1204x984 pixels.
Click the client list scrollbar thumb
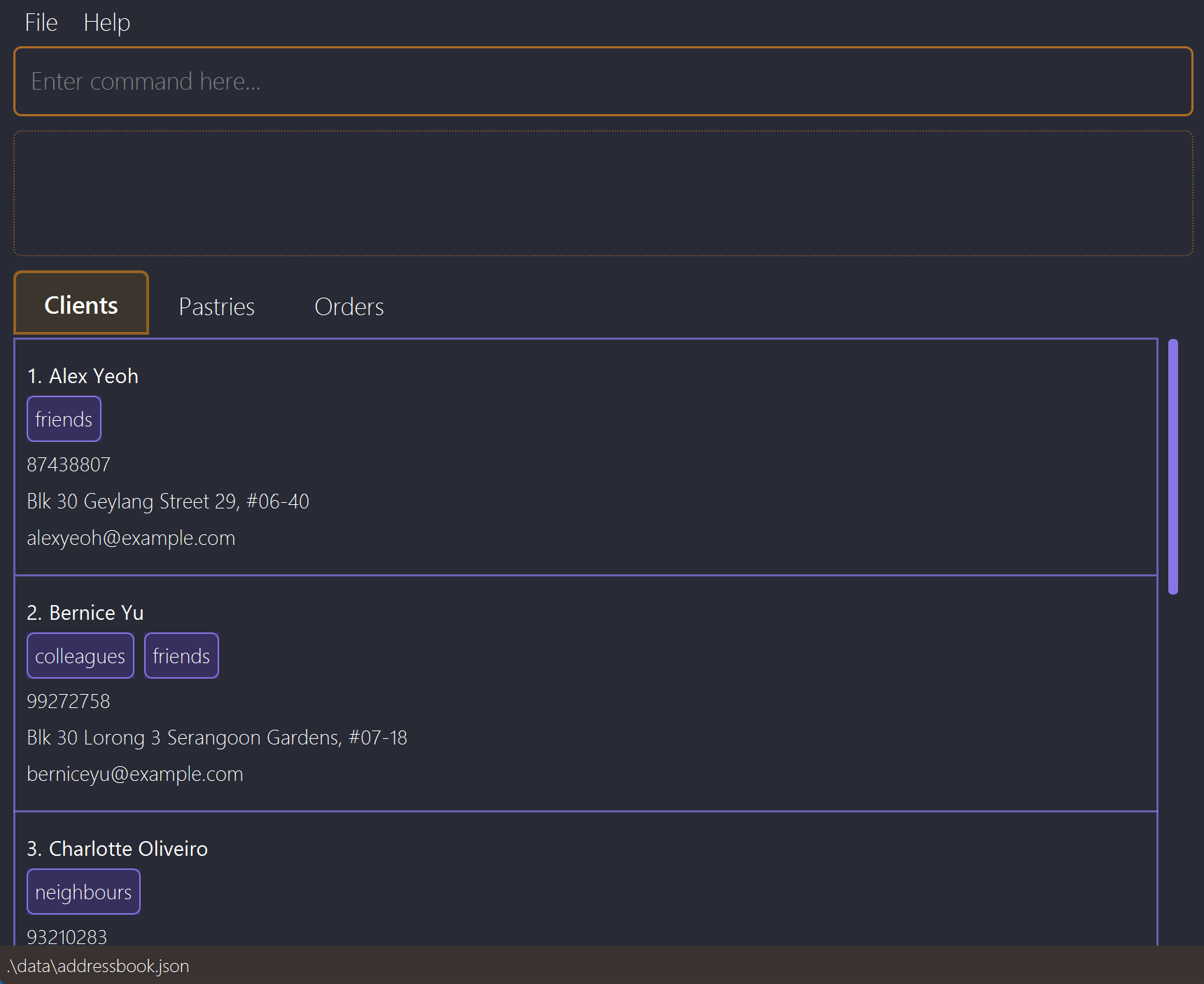click(1172, 466)
